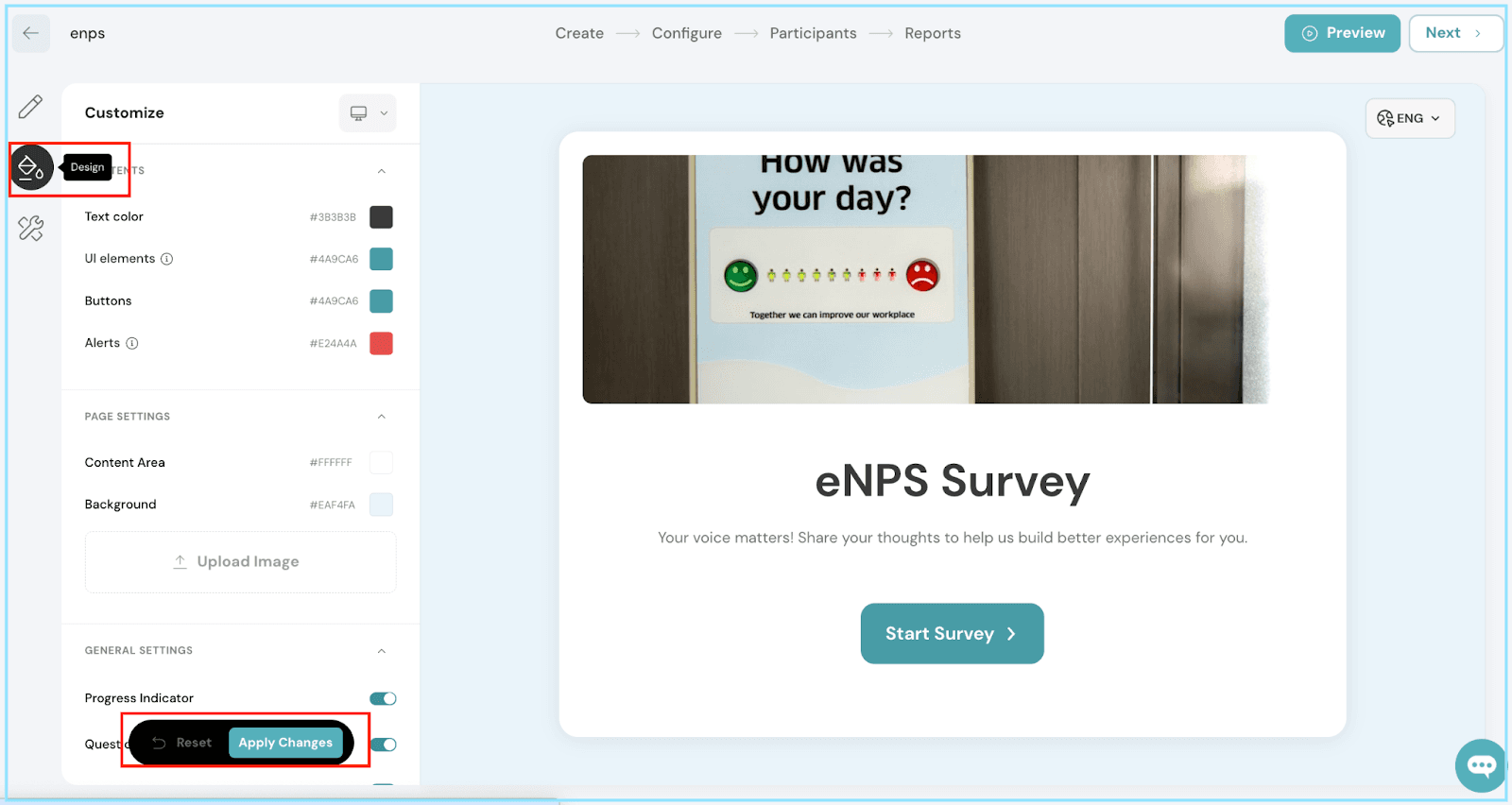The image size is (1512, 805).
Task: Toggle the switch below Progress Indicator
Action: pos(384,745)
